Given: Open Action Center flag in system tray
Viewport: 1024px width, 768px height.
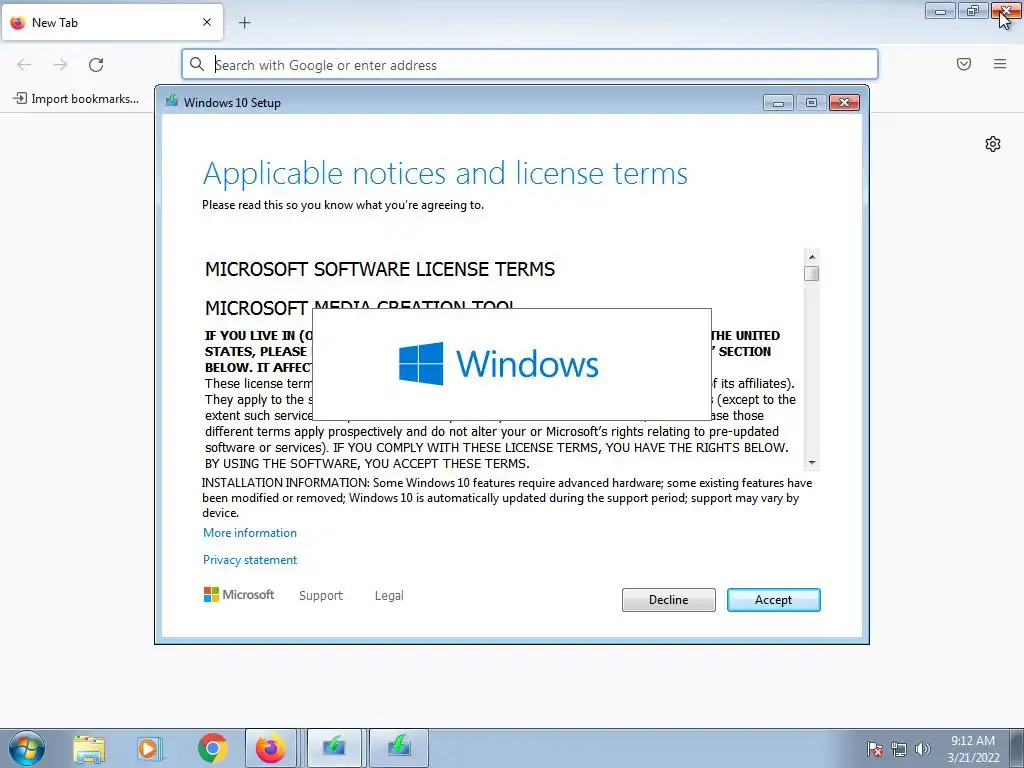Looking at the screenshot, I should click(x=874, y=749).
